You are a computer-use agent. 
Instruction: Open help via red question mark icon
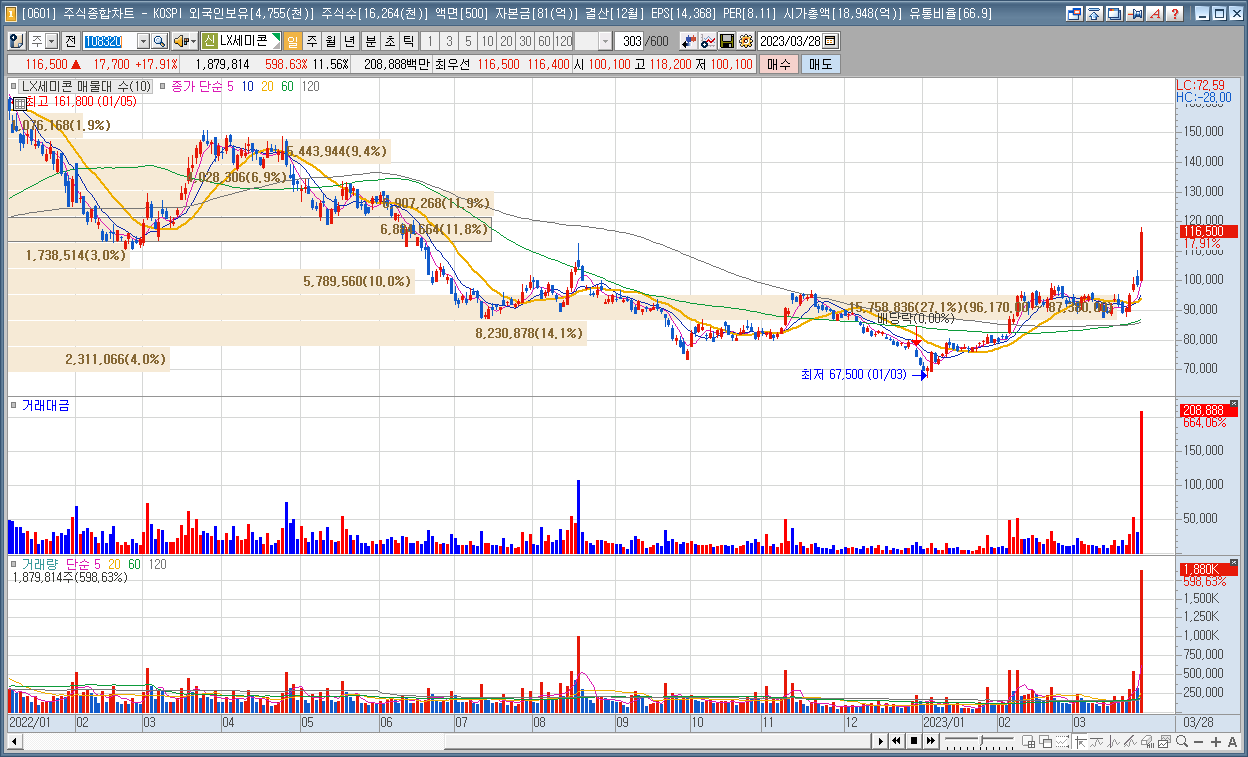(1175, 14)
